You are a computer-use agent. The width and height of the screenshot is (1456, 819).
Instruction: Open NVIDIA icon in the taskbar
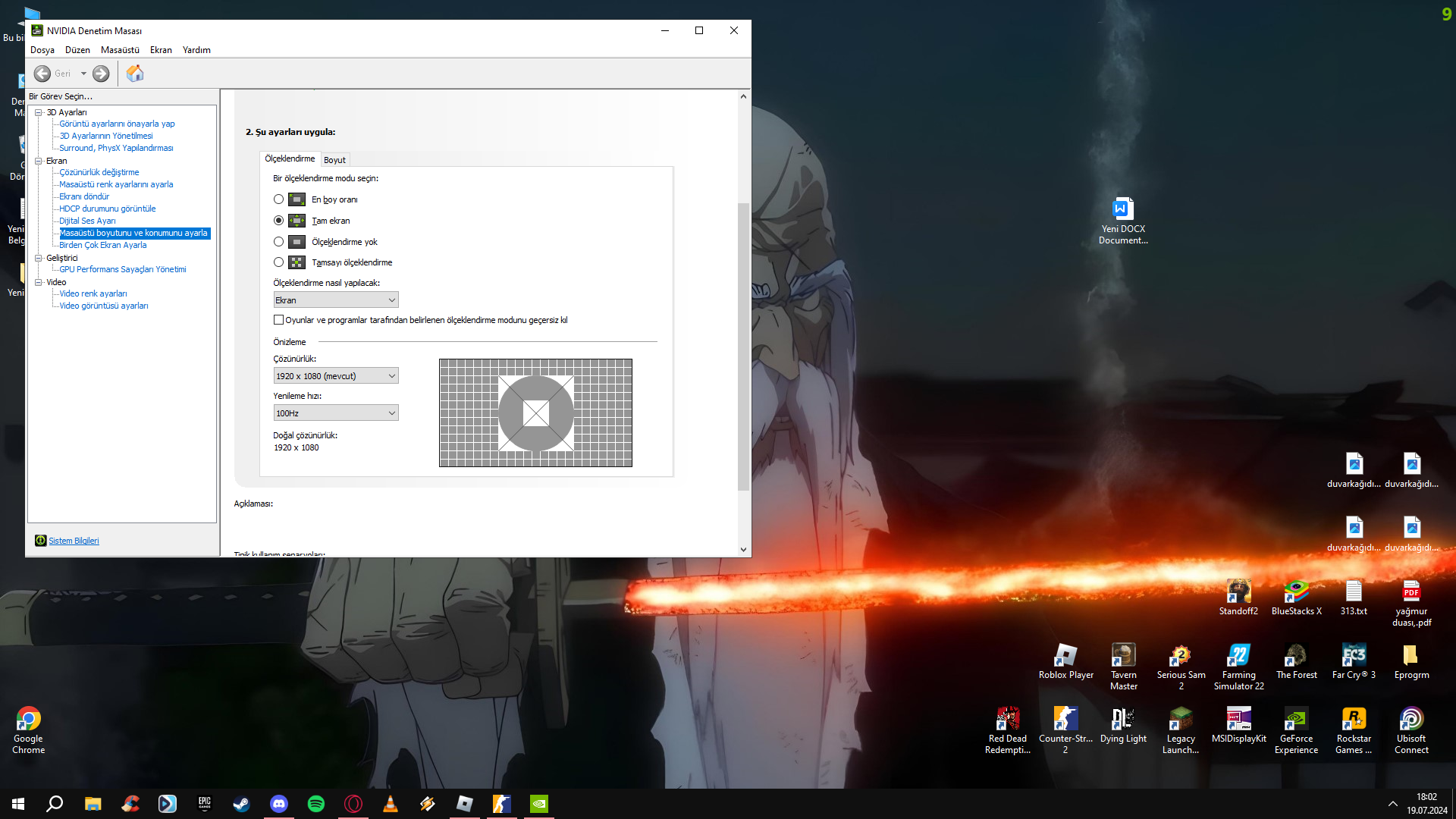tap(538, 804)
